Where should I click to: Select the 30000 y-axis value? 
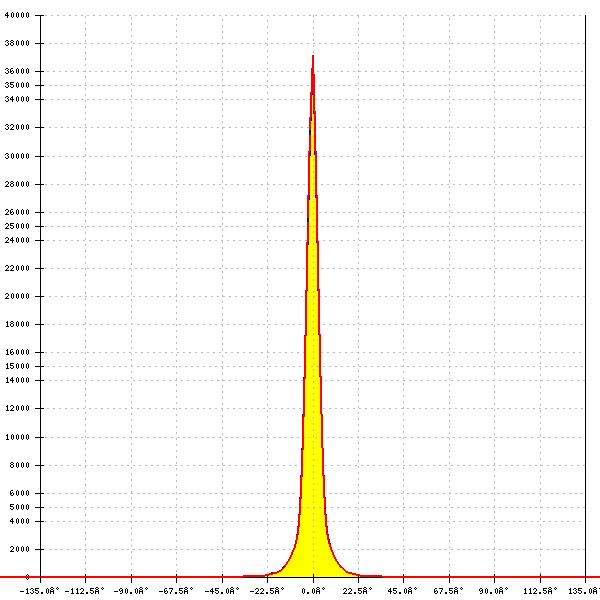17,156
